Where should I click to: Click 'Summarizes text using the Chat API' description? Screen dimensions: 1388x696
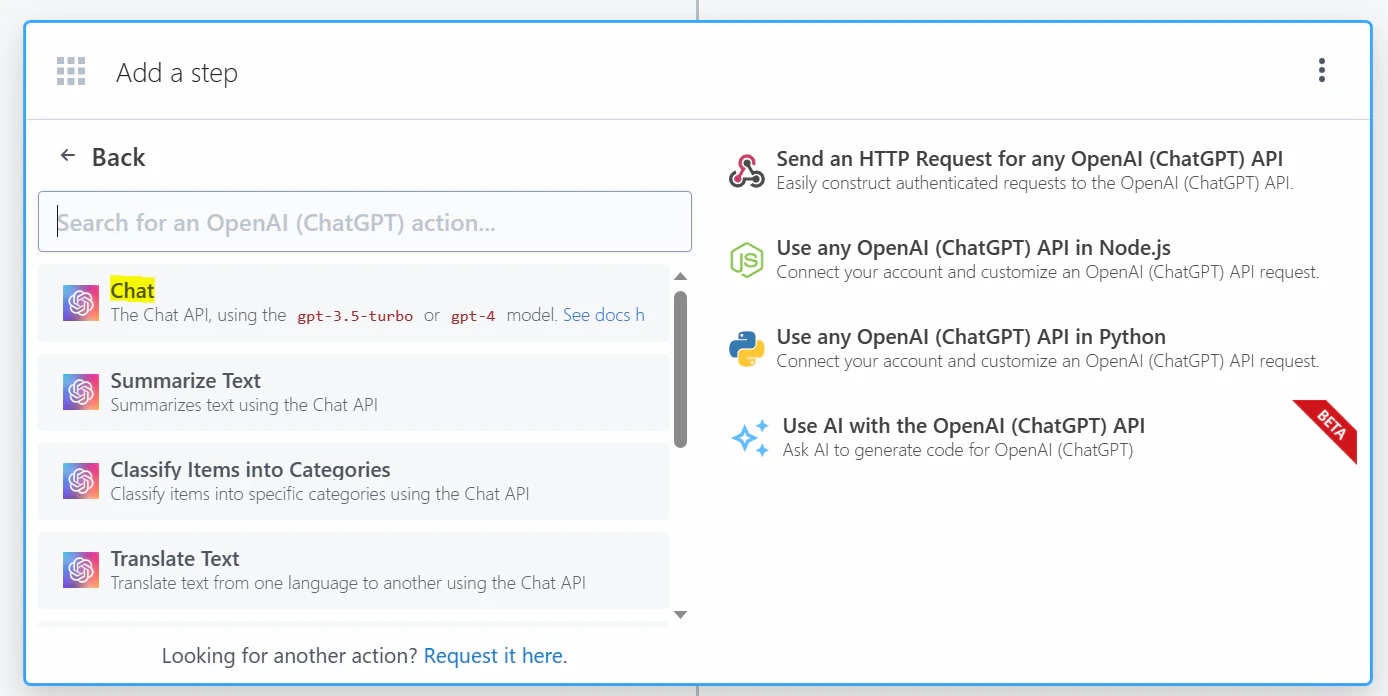click(x=244, y=405)
